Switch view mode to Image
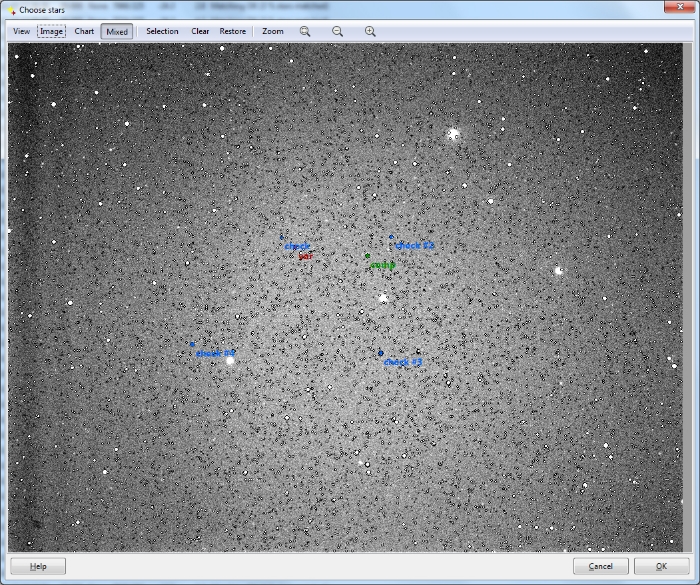700x585 pixels. (51, 31)
